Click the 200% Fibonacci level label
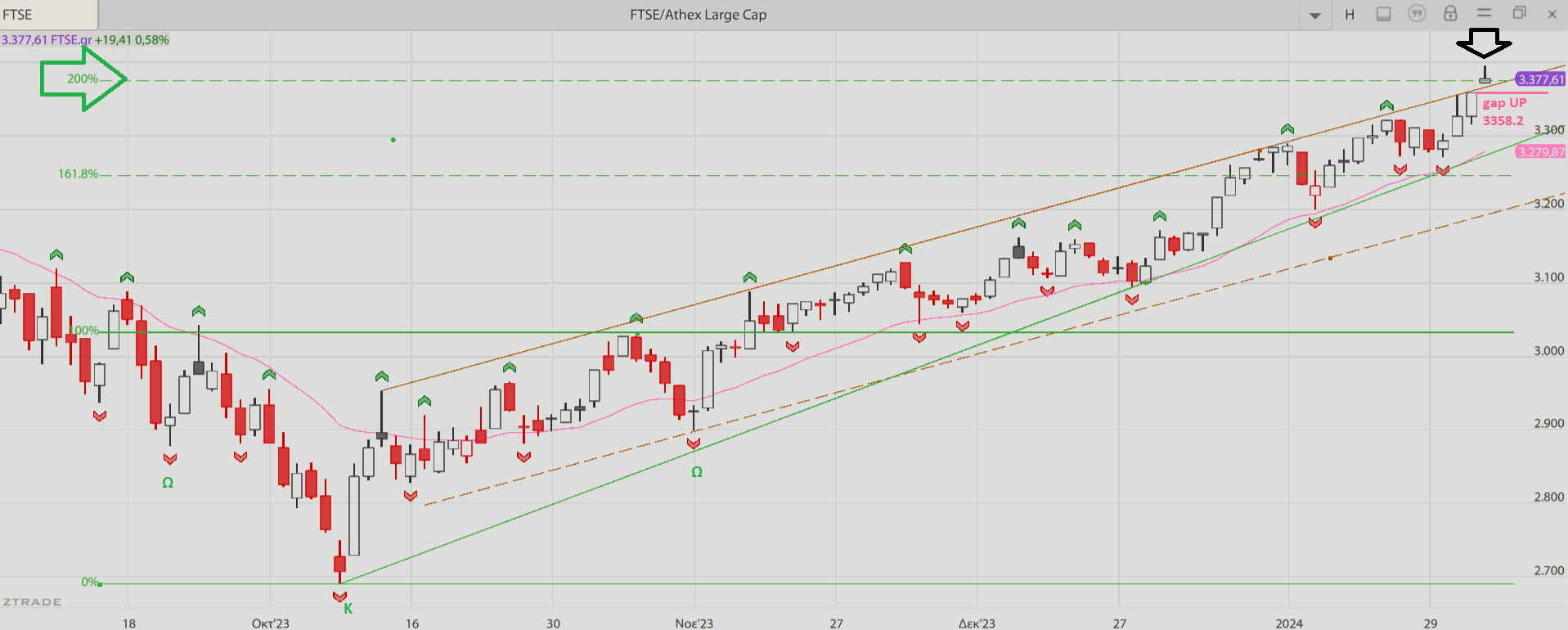The width and height of the screenshot is (1568, 630). click(x=83, y=79)
